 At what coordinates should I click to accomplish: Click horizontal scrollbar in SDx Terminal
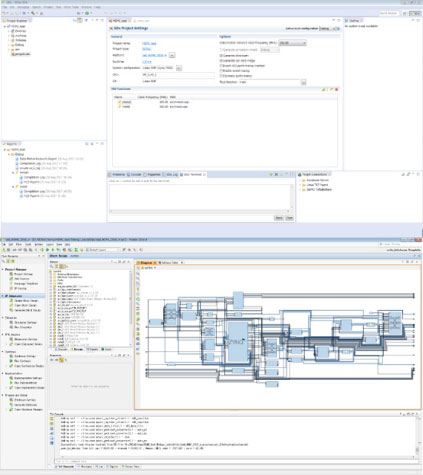(199, 211)
